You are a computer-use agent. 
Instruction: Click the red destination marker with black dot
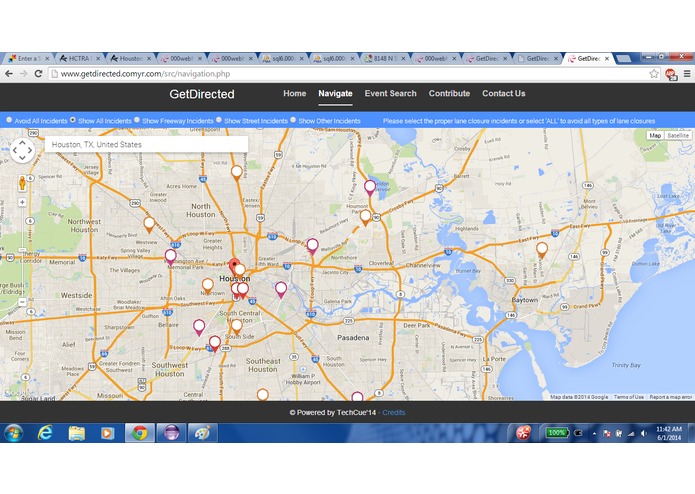coord(234,265)
